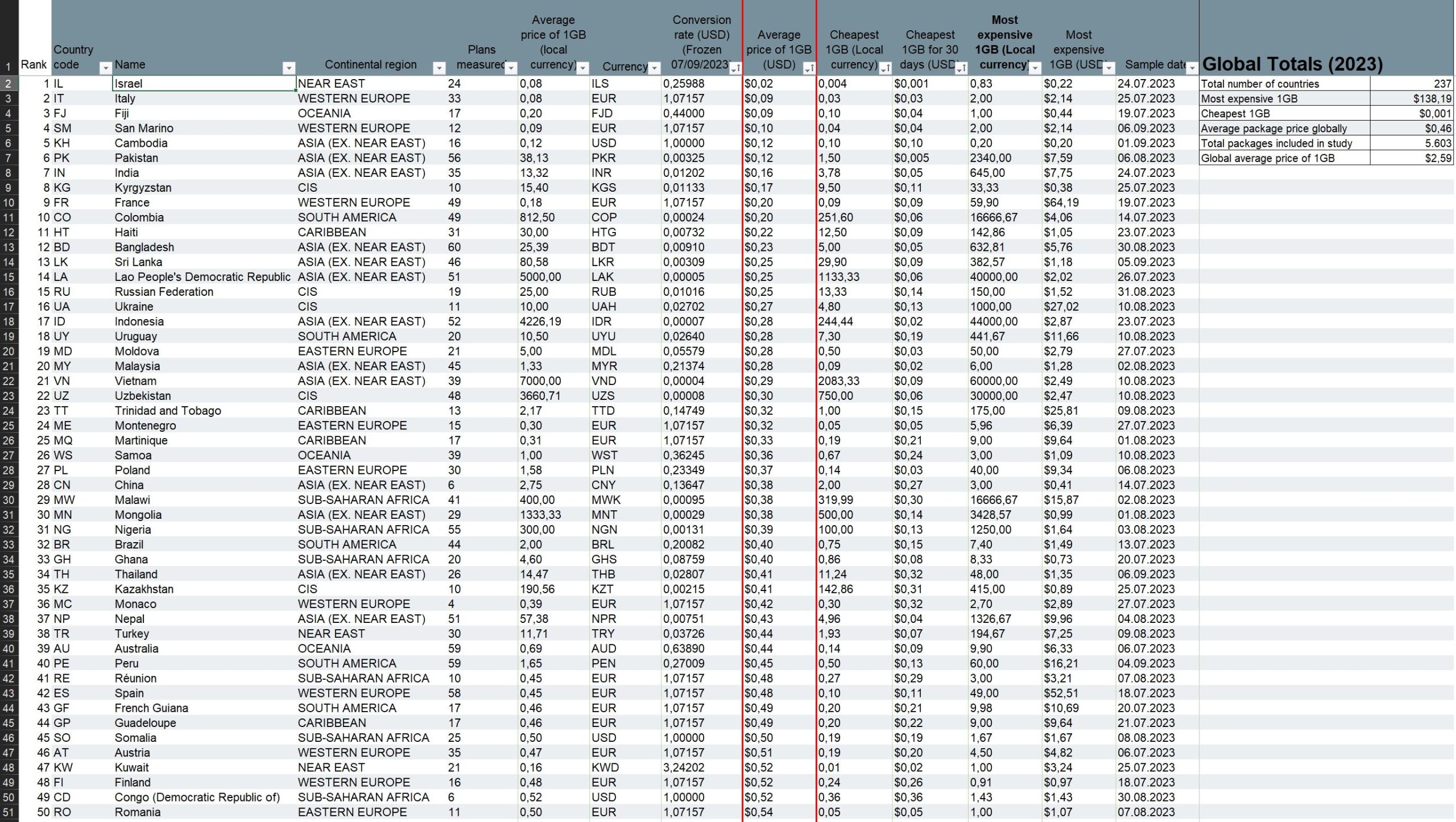Open Most expensive 1GB (Local currency) filter

(x=1035, y=68)
